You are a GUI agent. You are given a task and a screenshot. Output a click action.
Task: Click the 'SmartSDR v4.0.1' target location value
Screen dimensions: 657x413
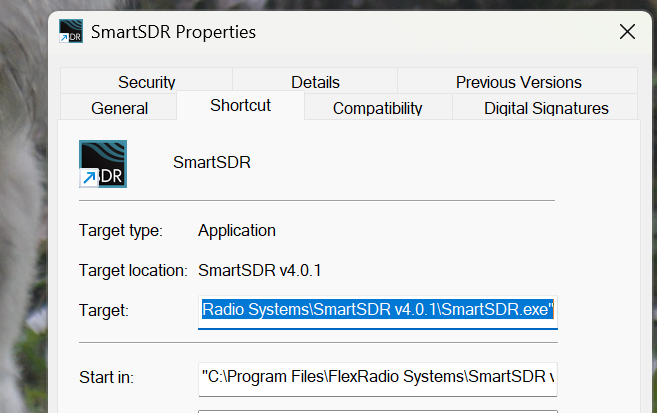[259, 270]
